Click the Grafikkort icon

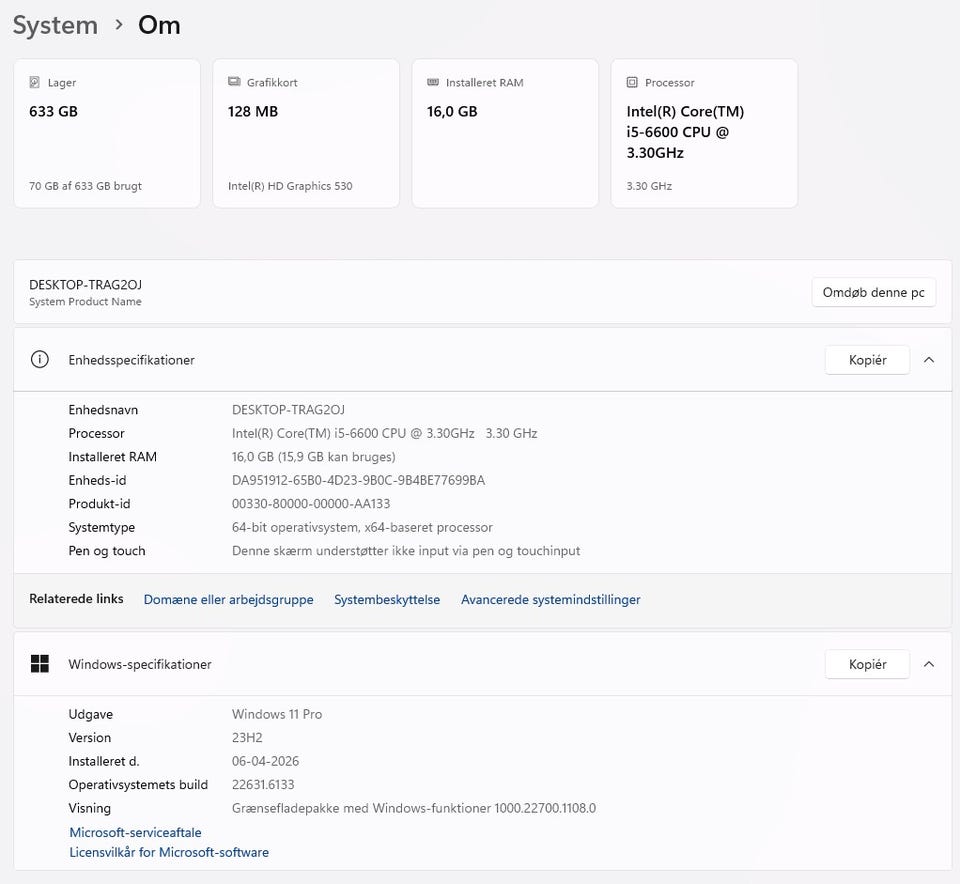coord(234,83)
